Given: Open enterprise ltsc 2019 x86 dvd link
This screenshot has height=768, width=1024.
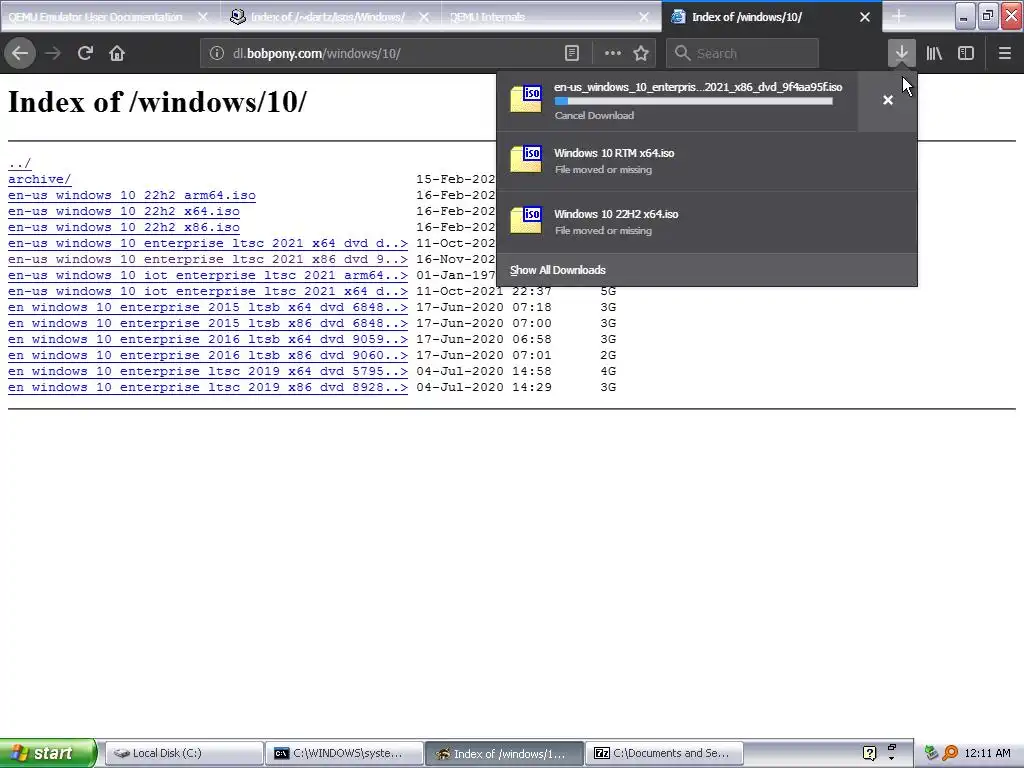Looking at the screenshot, I should click(208, 387).
